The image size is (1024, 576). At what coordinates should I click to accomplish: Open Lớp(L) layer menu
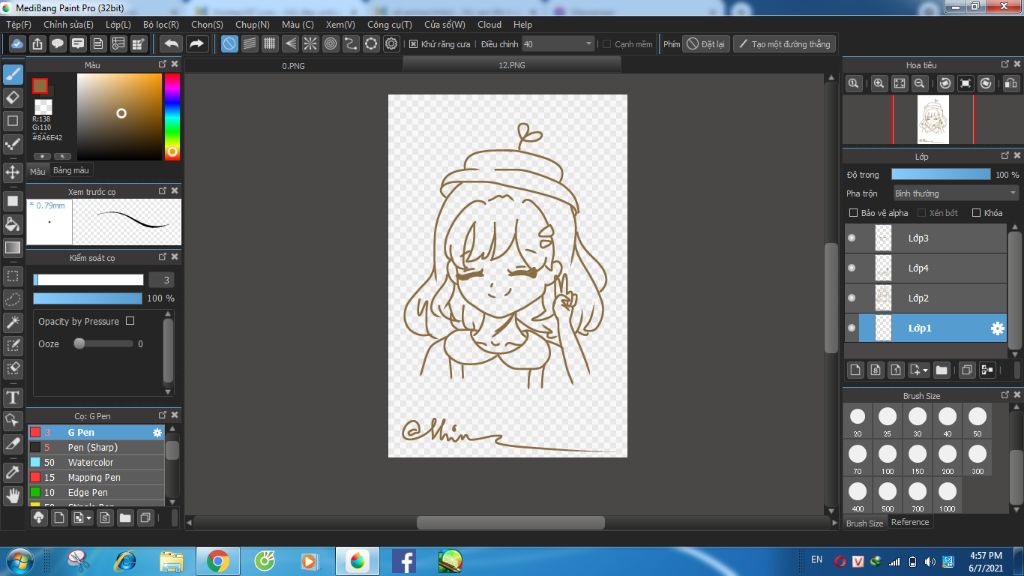coord(118,24)
